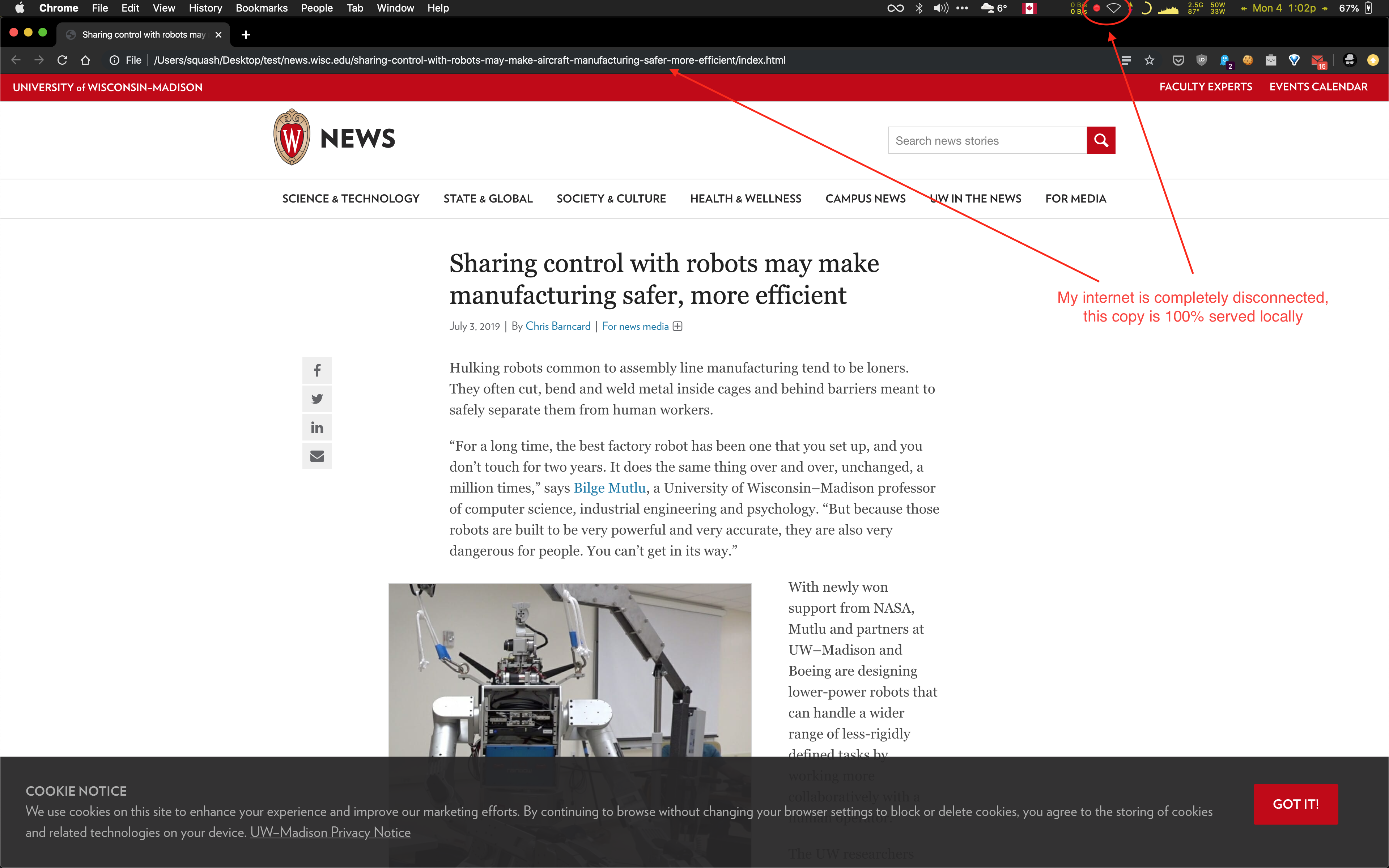Open the Canadian flag input menu

point(1029,8)
